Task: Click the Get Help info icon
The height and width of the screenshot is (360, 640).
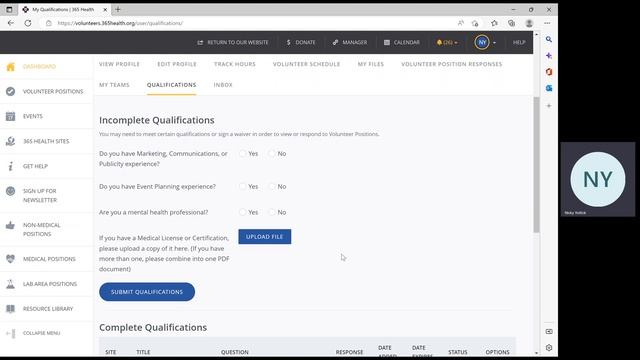Action: 11,166
